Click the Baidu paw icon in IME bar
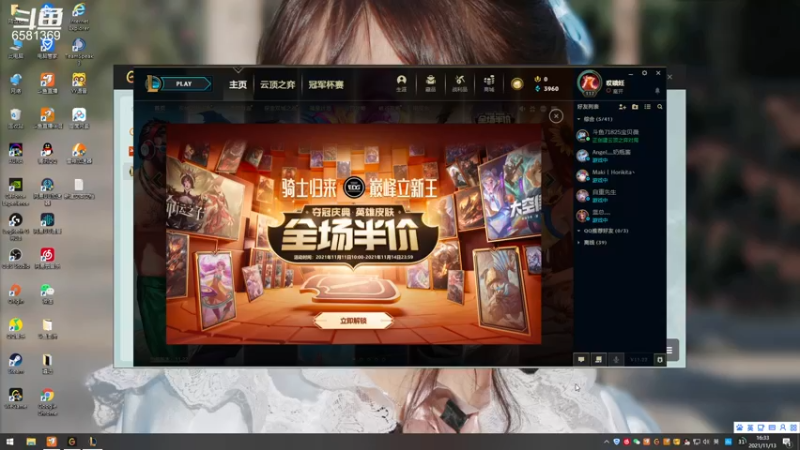This screenshot has height=450, width=800. point(739,428)
